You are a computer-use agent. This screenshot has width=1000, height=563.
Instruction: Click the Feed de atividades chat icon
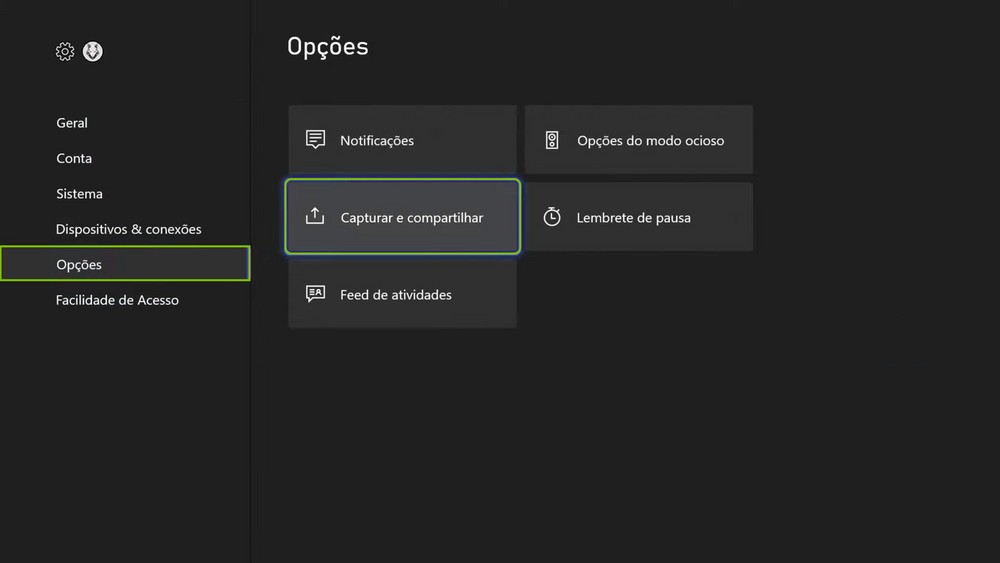(x=315, y=294)
